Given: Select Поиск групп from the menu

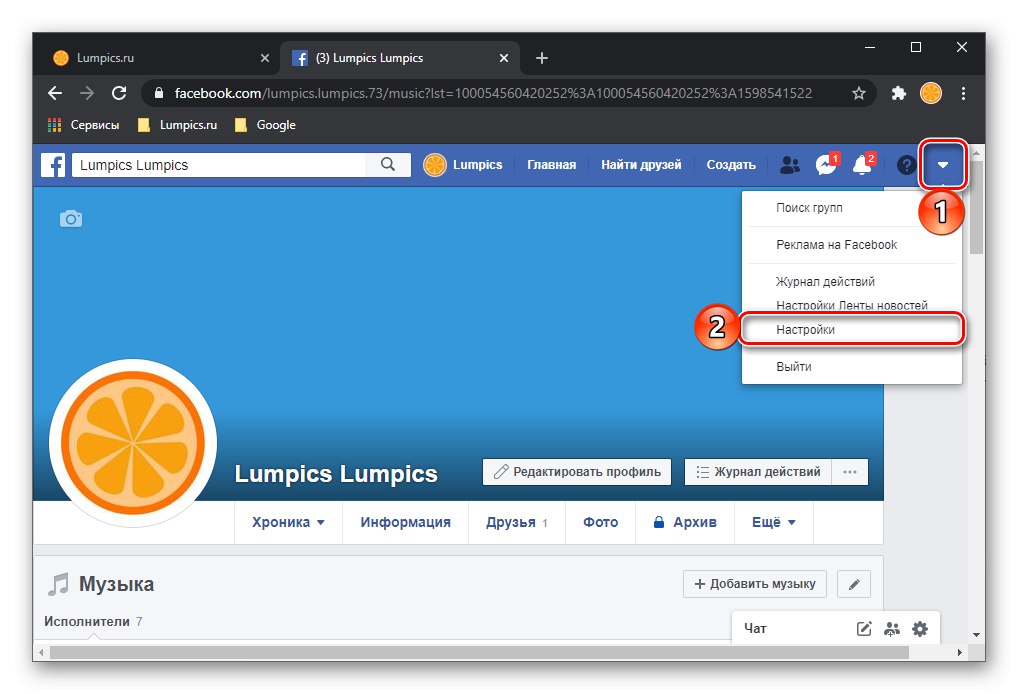Looking at the screenshot, I should pos(809,208).
